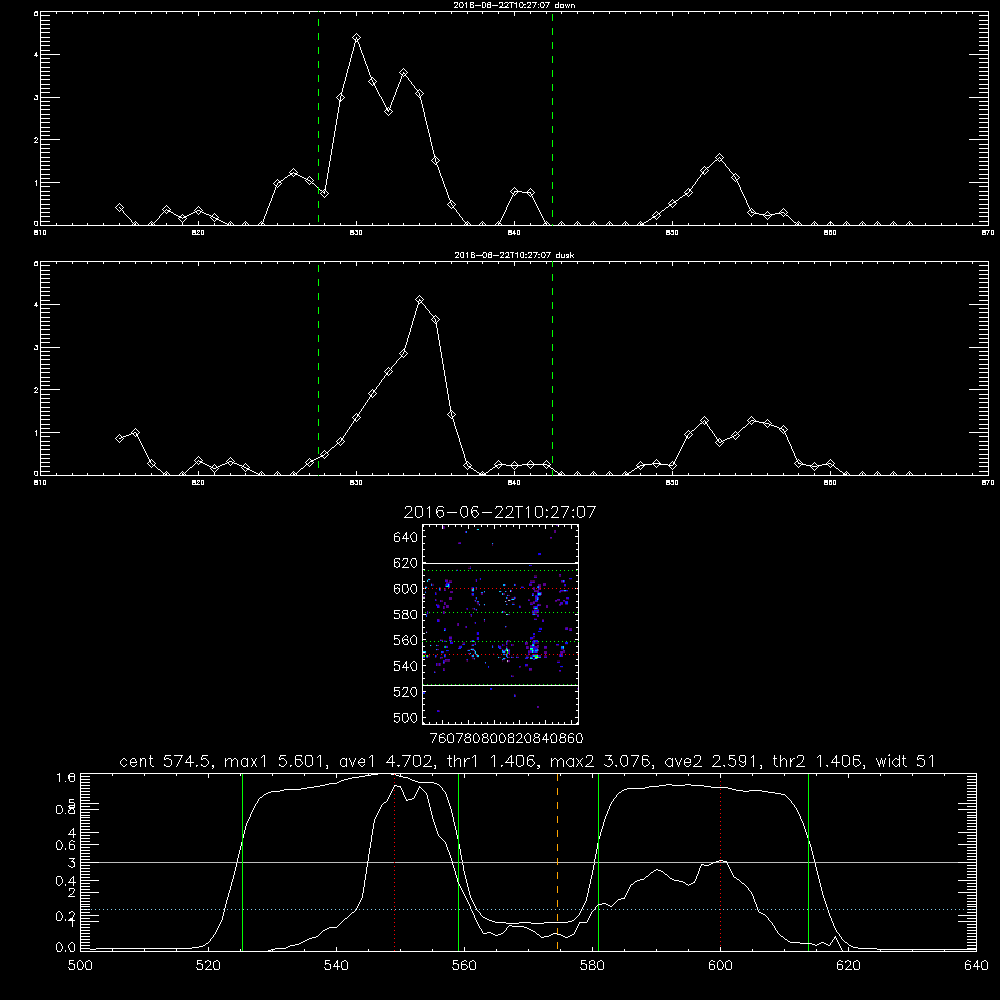The image size is (1000, 1000).
Task: Click the 620 label on the image panel y-axis
Action: point(405,563)
